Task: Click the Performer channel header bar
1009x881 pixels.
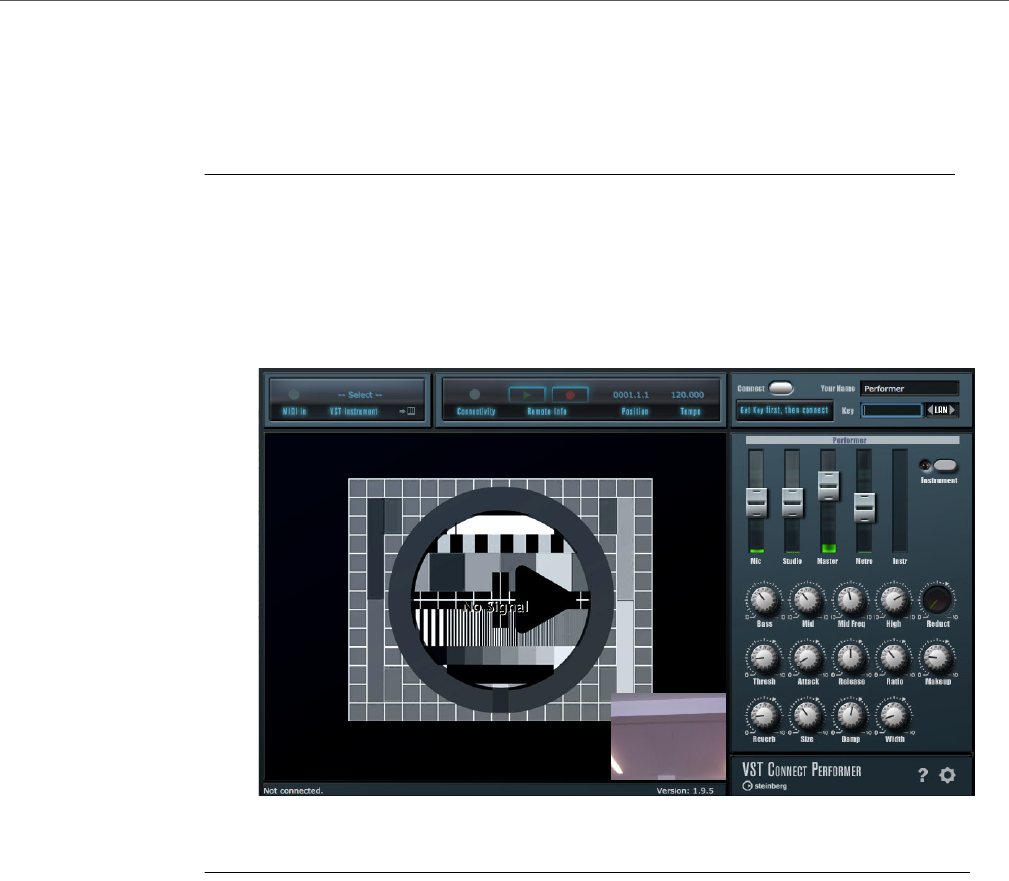Action: coord(852,440)
